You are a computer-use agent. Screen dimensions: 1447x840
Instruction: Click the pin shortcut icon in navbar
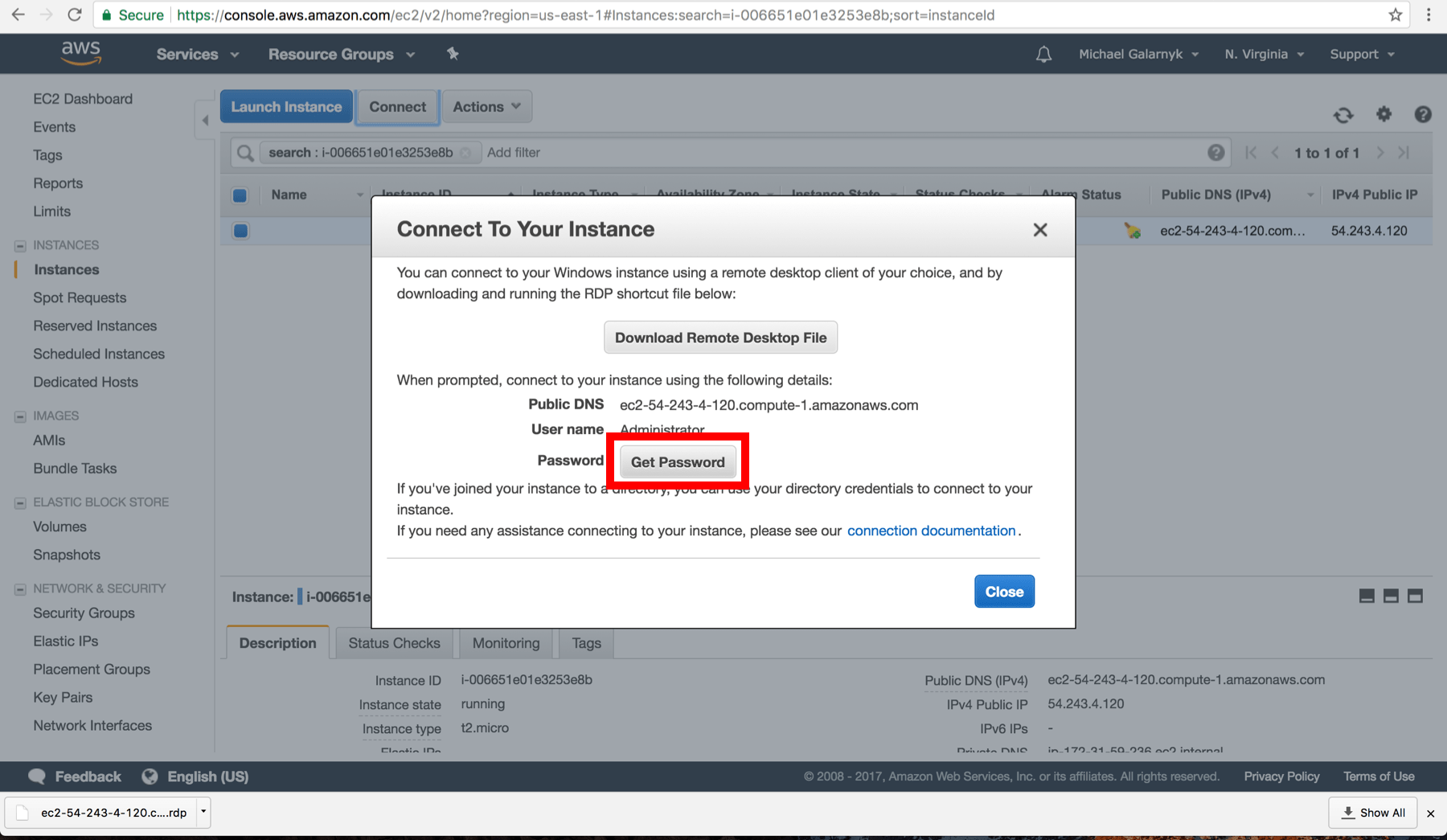pyautogui.click(x=453, y=53)
